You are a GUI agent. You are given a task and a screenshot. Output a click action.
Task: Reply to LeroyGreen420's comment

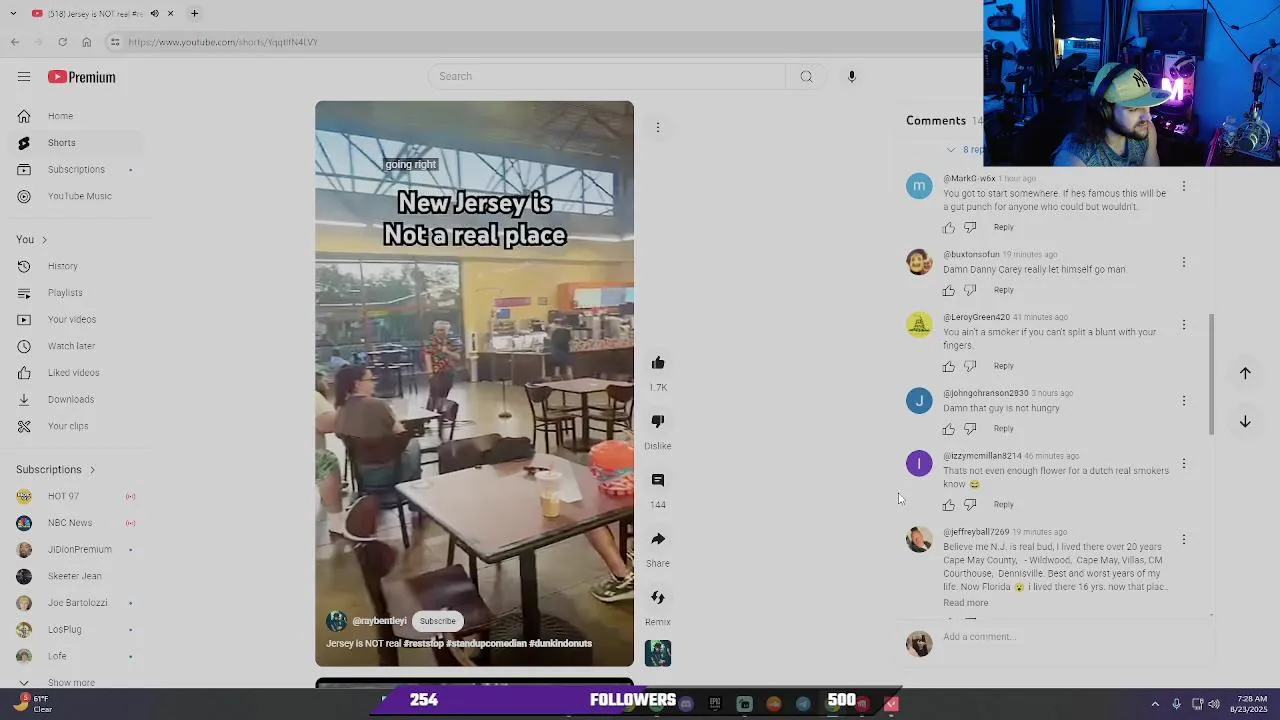(x=1003, y=366)
